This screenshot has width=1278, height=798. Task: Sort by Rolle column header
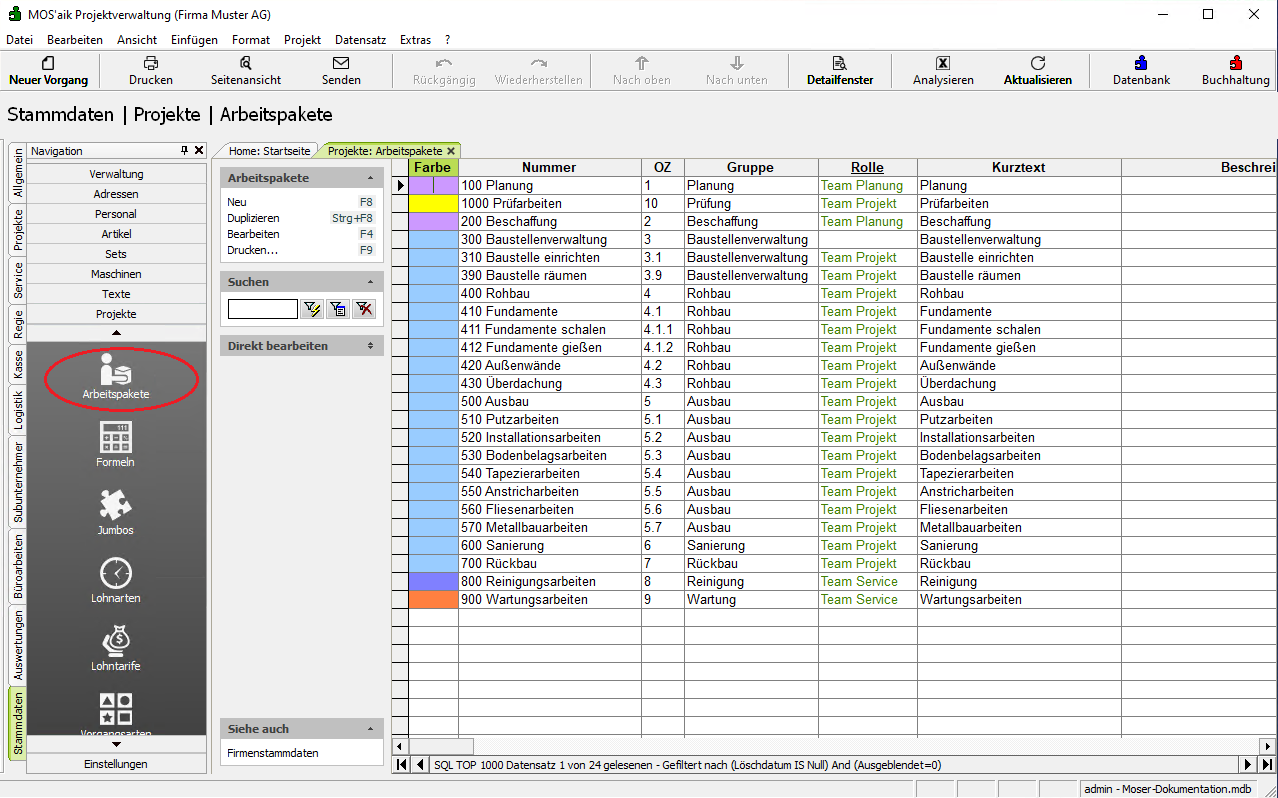867,167
